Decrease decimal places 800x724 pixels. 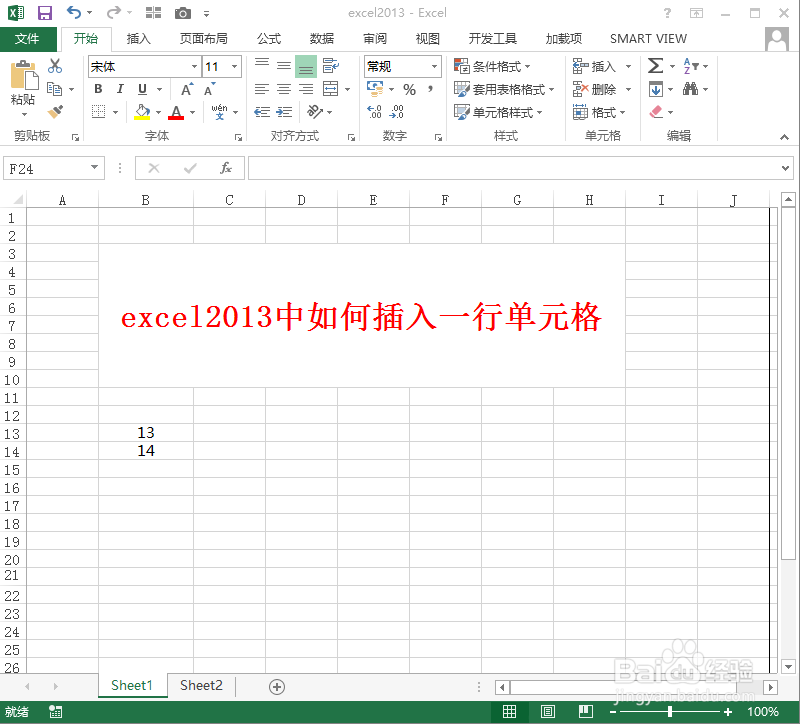tap(396, 112)
